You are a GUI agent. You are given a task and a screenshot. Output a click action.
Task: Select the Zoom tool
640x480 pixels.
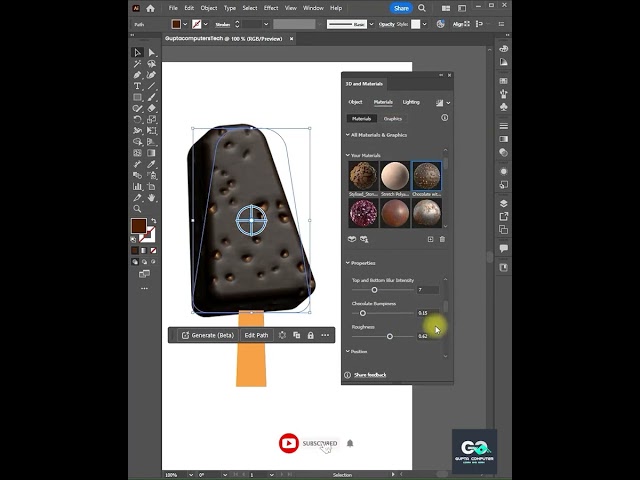[x=138, y=209]
